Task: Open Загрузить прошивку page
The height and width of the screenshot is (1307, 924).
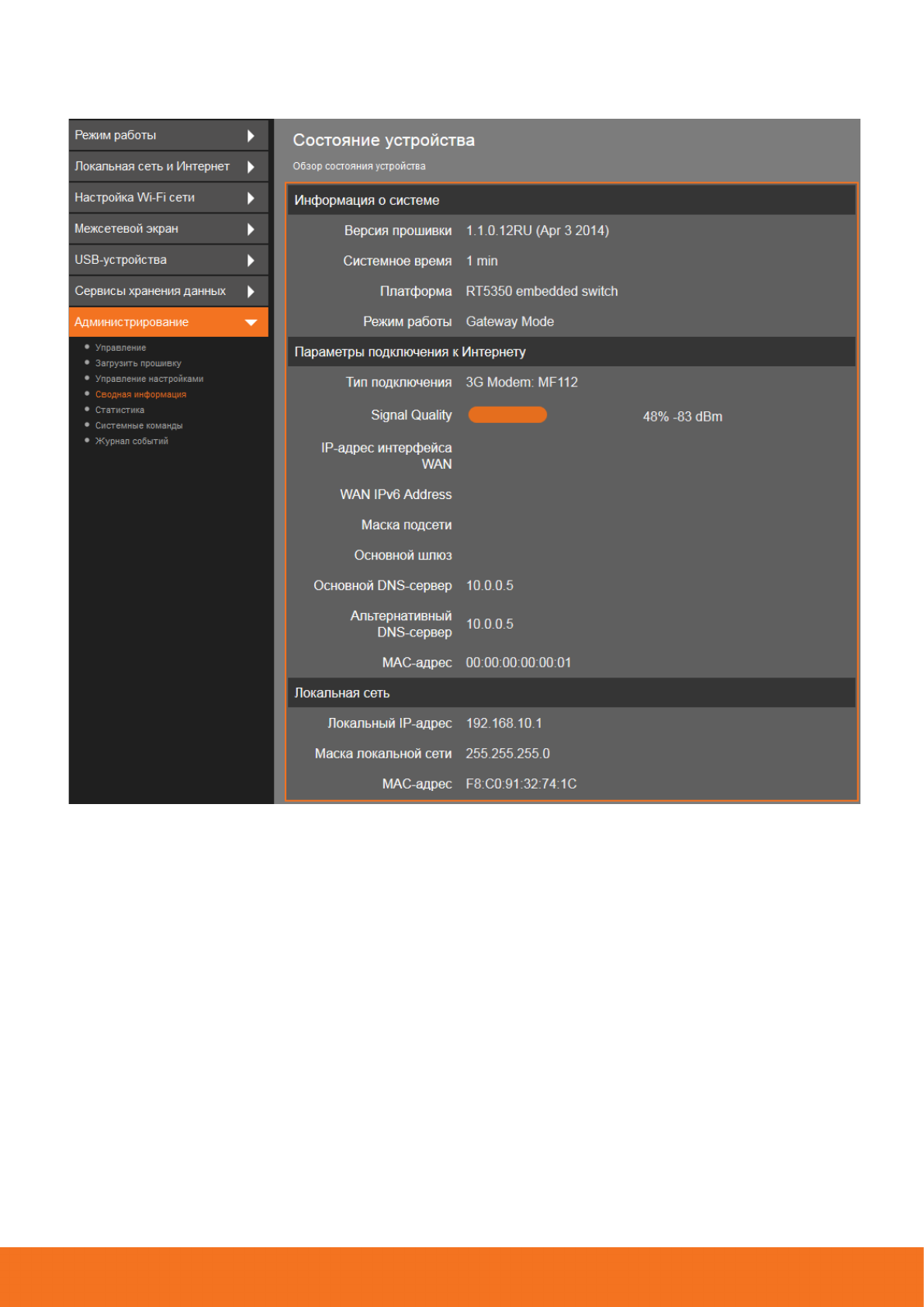Action: 138,363
